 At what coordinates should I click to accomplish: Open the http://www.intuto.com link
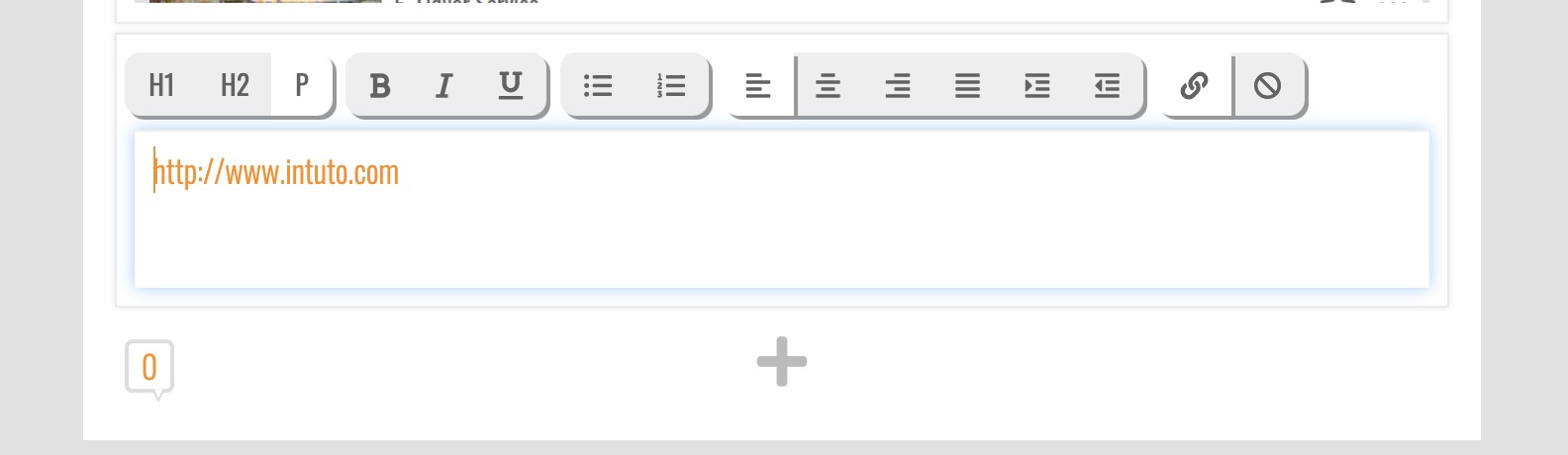point(276,172)
